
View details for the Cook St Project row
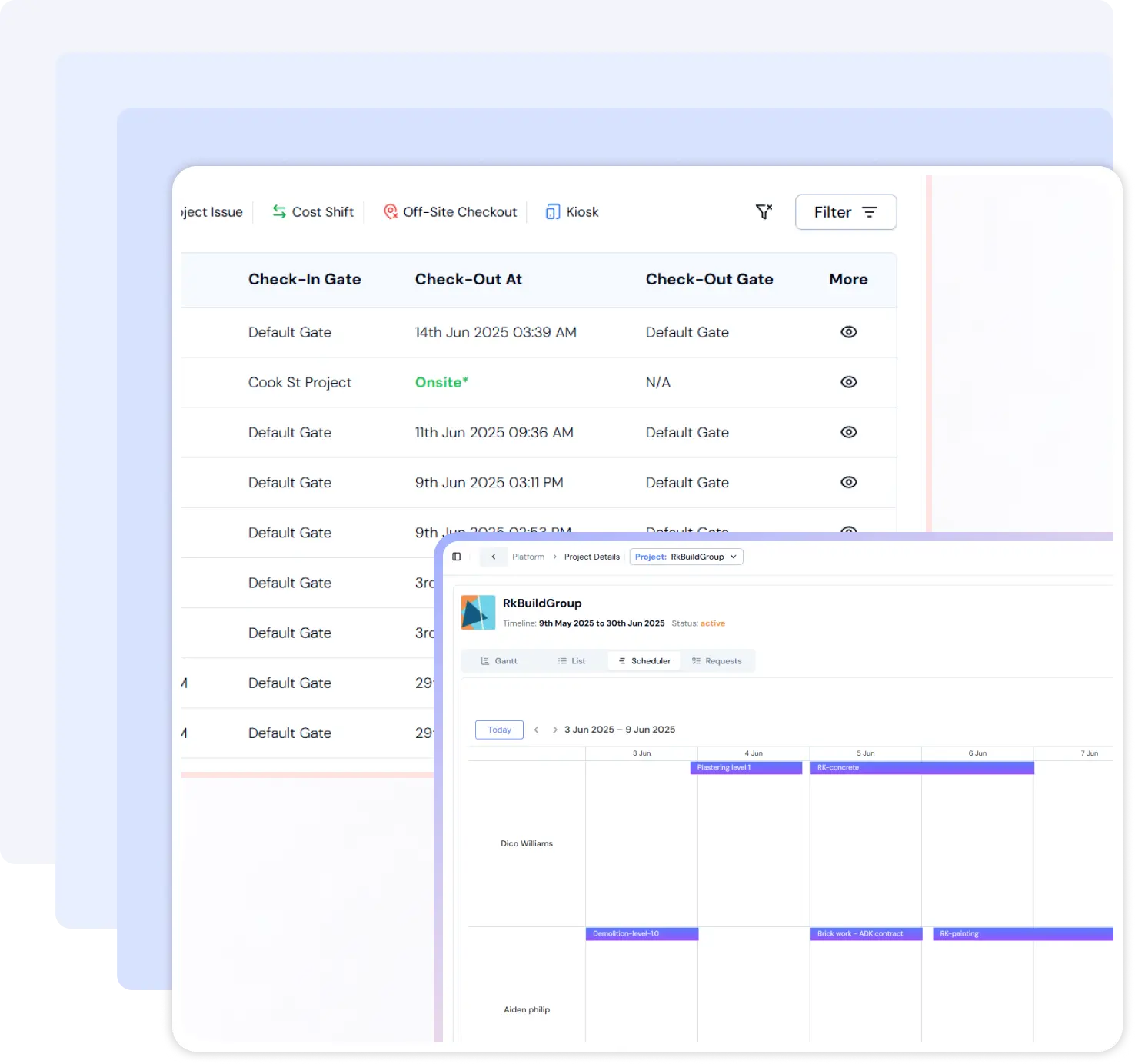849,382
